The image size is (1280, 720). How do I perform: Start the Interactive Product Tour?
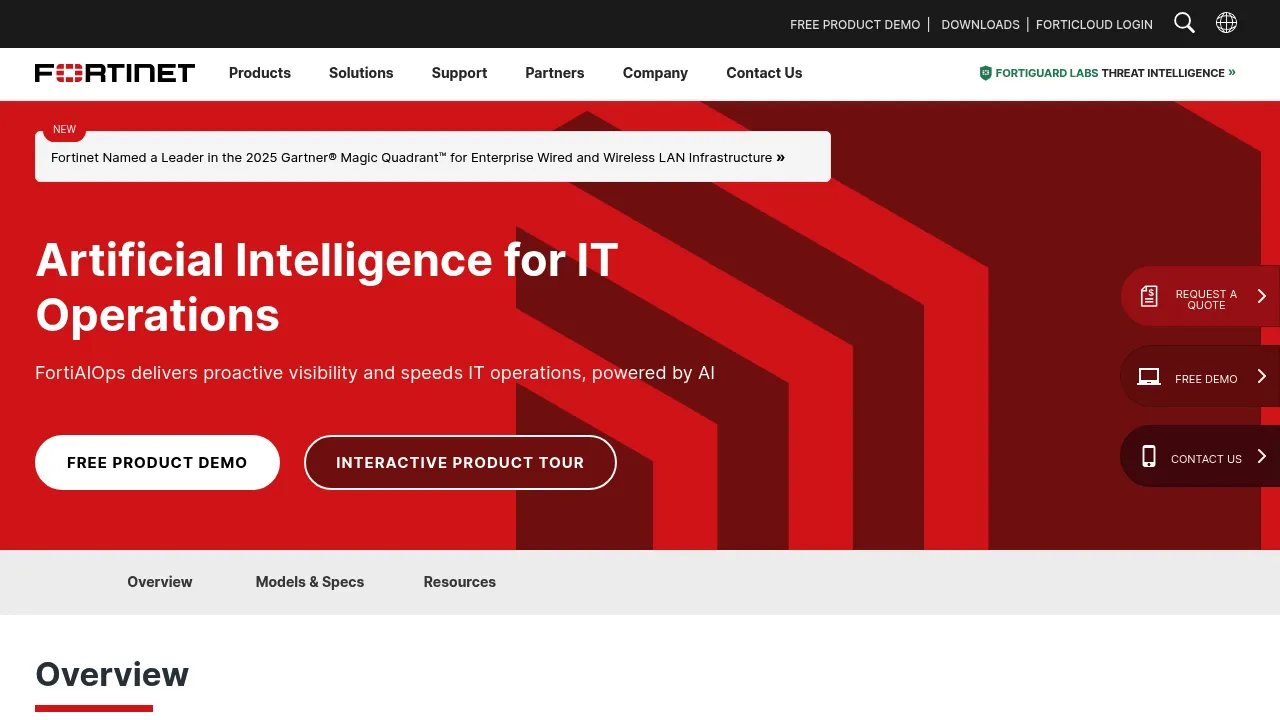(460, 462)
